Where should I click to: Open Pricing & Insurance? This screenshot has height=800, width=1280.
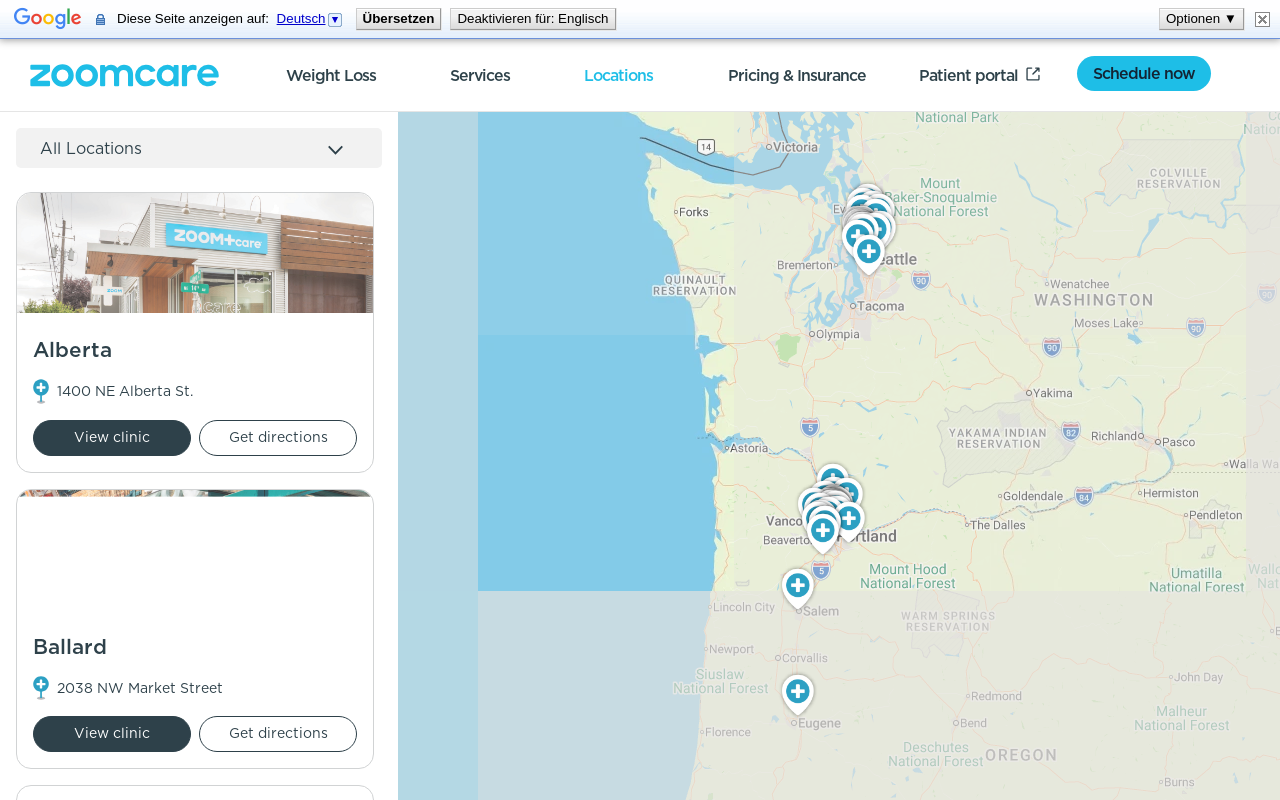pos(797,76)
